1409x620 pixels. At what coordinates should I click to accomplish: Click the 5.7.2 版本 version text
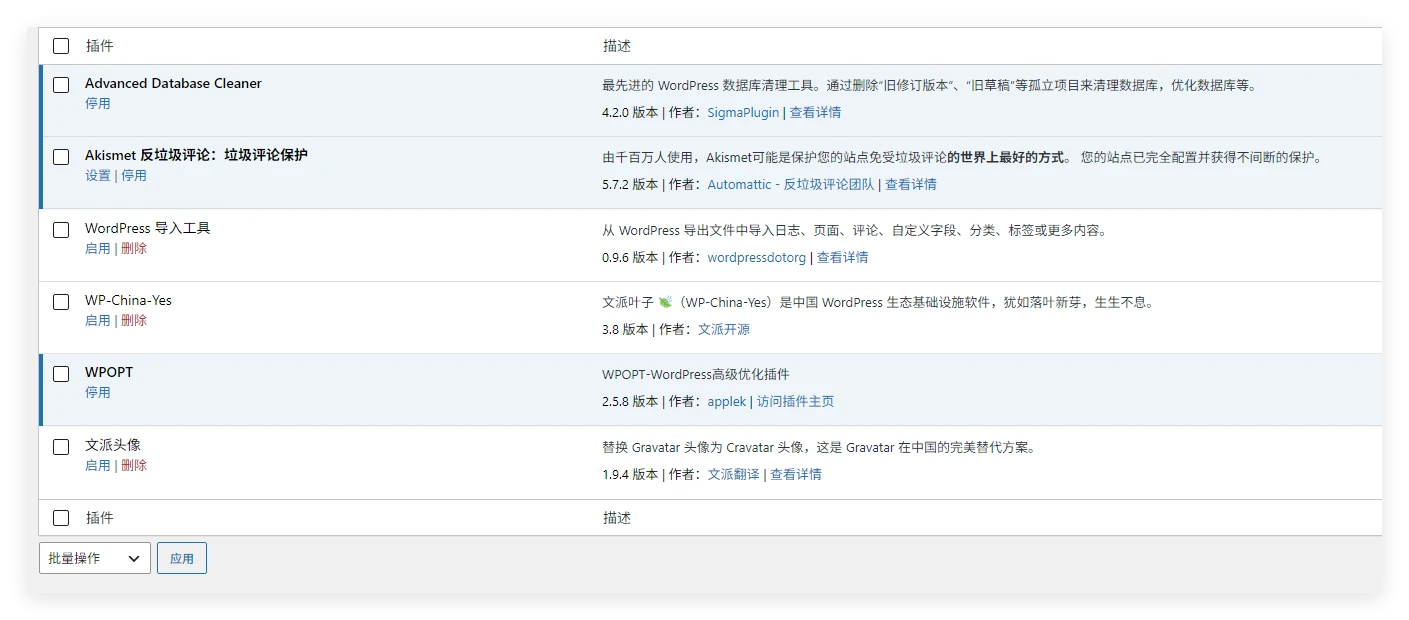click(x=630, y=184)
